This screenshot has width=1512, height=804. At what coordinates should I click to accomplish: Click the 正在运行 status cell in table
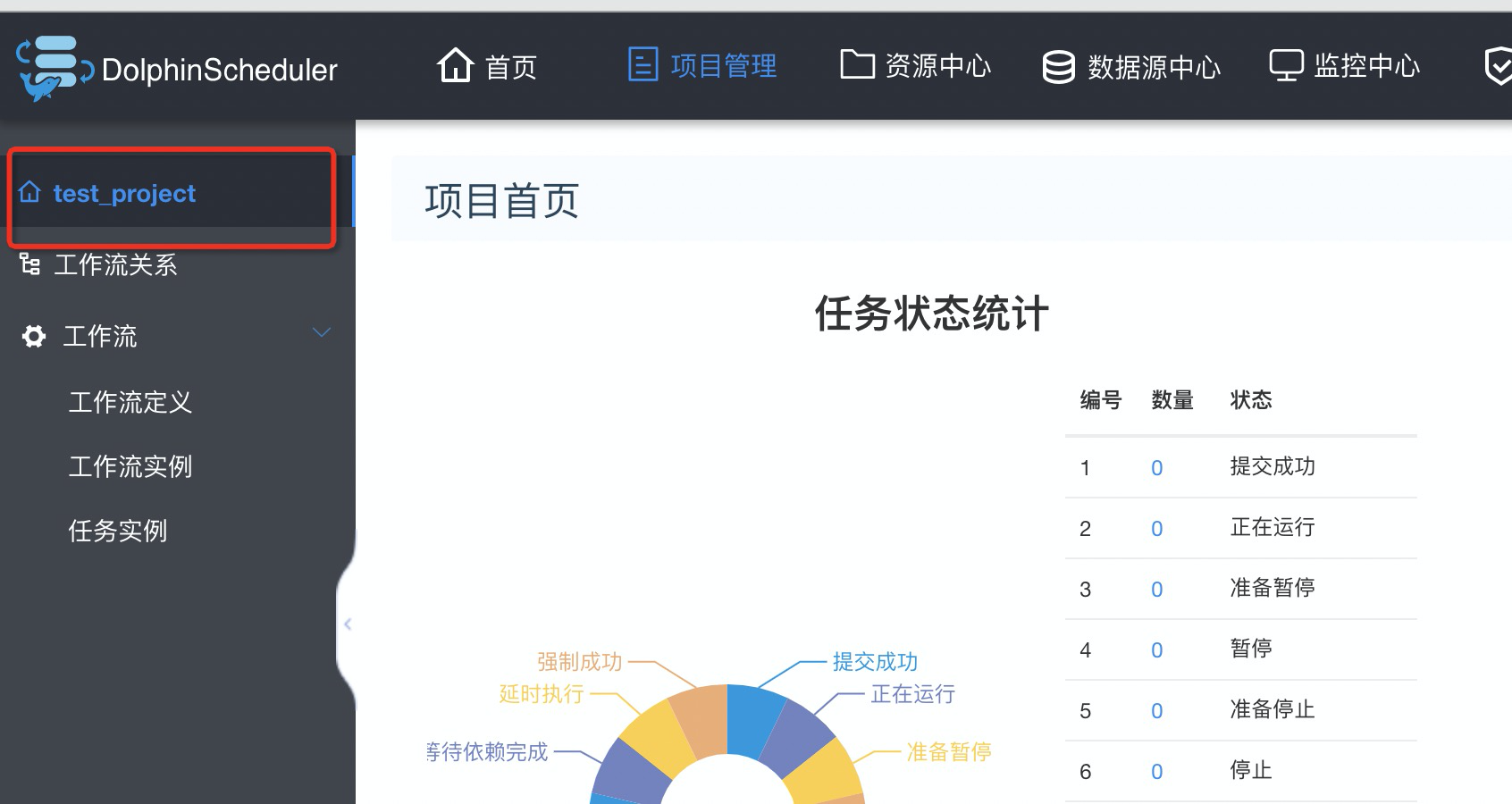pos(1273,527)
